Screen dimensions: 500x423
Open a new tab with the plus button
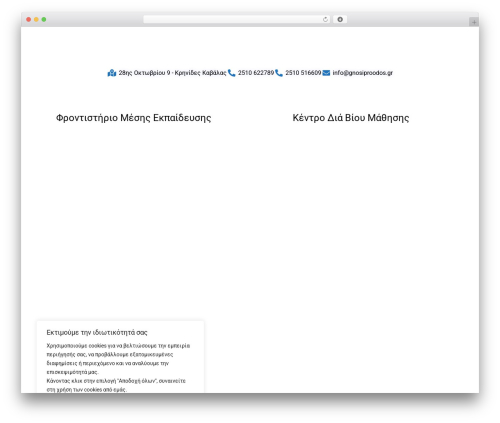click(474, 22)
